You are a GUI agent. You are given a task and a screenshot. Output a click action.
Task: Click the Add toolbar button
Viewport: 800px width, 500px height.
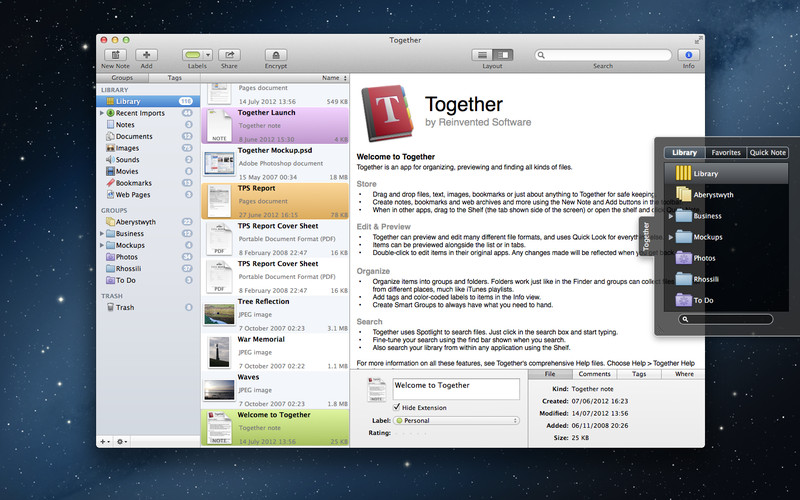(x=147, y=55)
